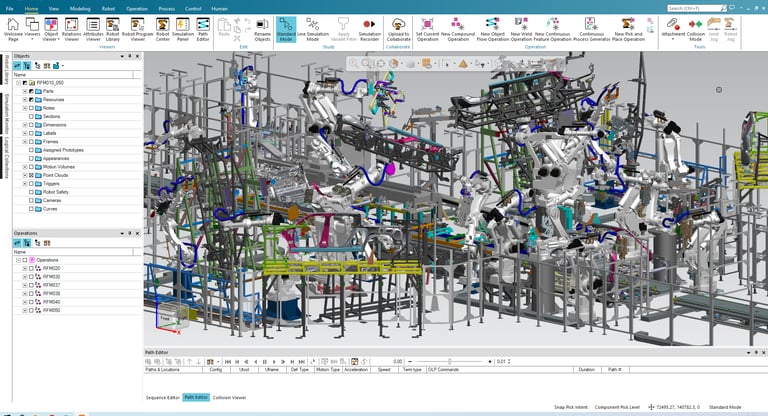This screenshot has width=768, height=416.
Task: Open the Path Editor ribbon icon
Action: (x=203, y=29)
